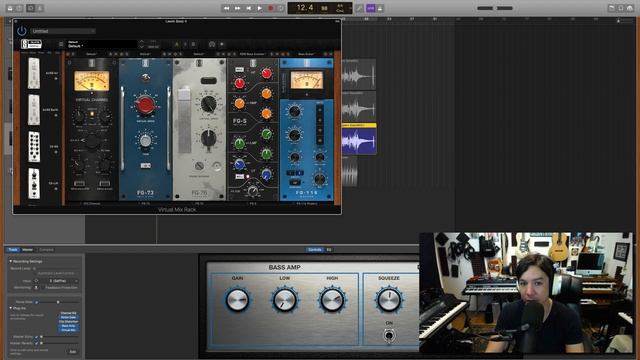Screen dimensions: 640x360
Task: Click the Rewind transport button
Action: click(x=227, y=8)
